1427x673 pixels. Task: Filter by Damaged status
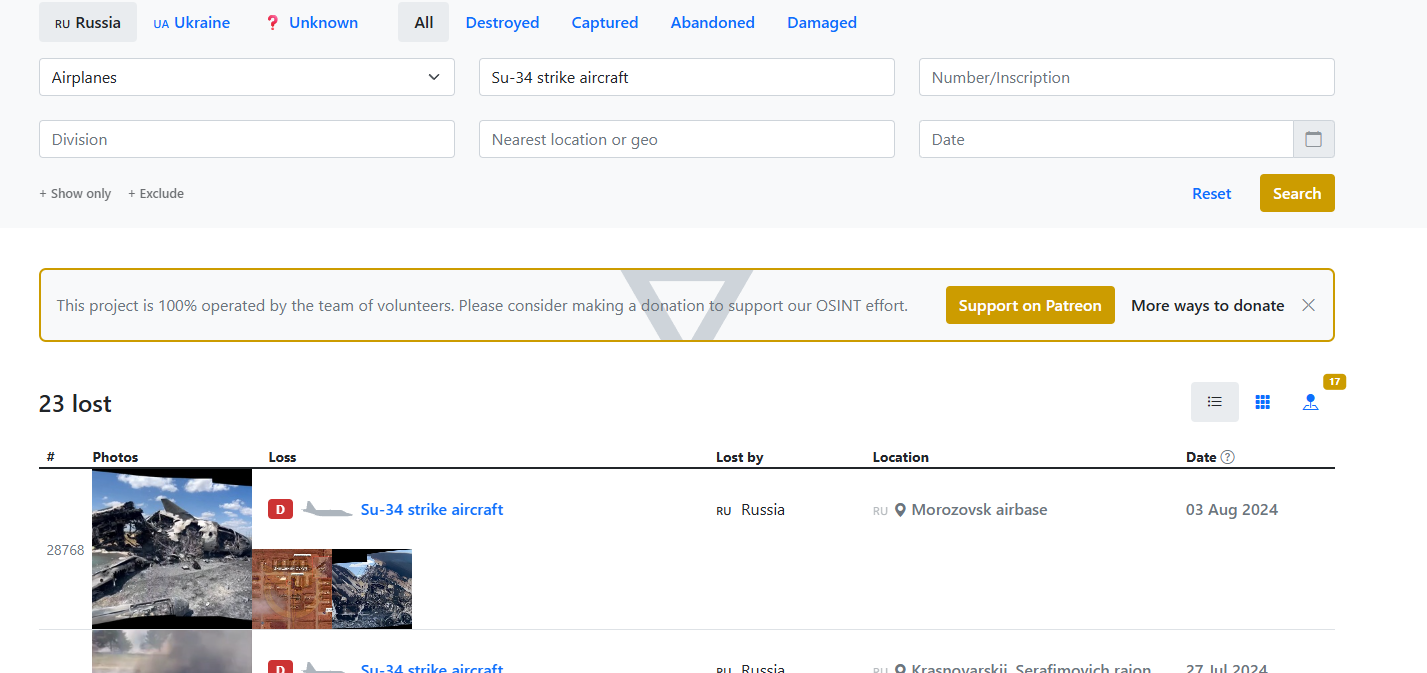pos(822,22)
